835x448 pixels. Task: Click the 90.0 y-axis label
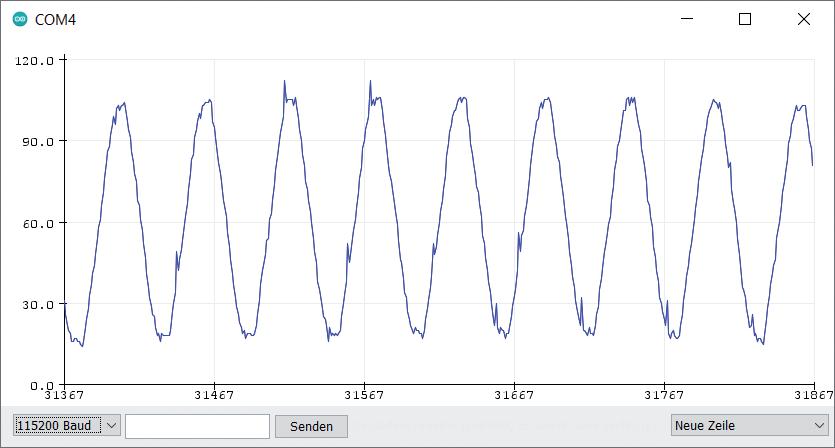38,142
